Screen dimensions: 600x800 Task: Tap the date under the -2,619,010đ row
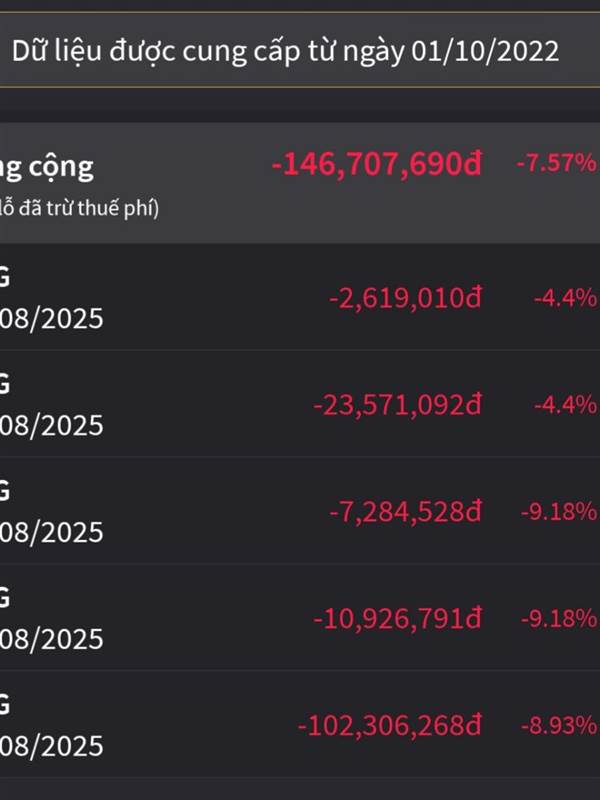pos(51,319)
